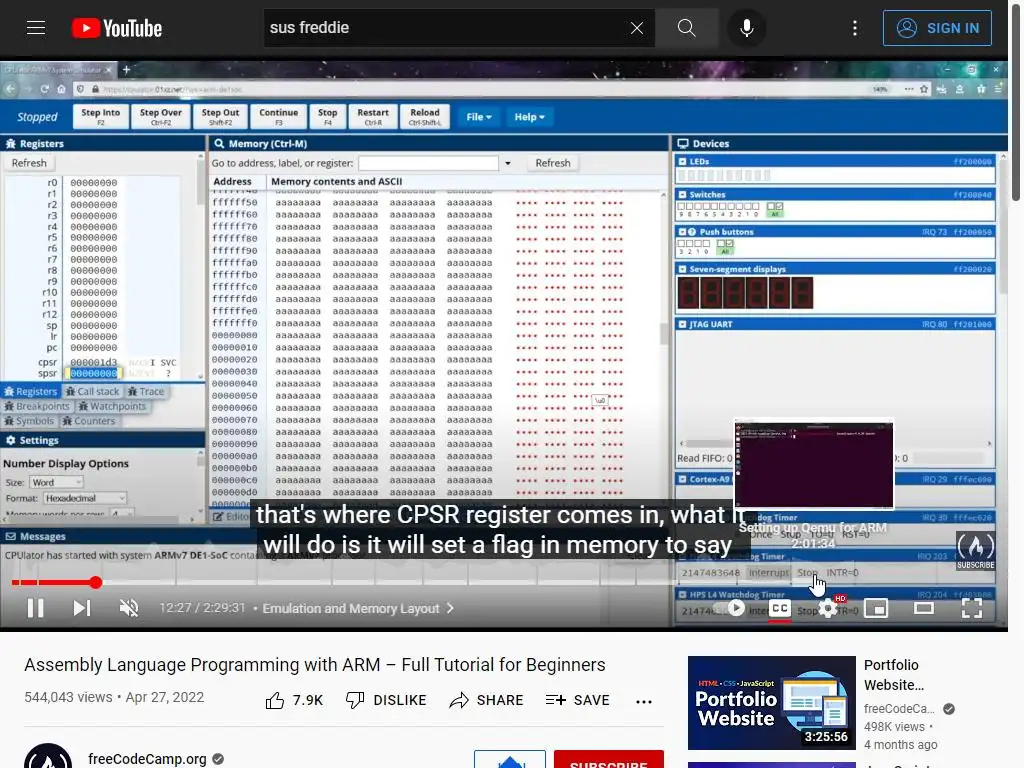Click the SHARE arrow button

coord(486,700)
